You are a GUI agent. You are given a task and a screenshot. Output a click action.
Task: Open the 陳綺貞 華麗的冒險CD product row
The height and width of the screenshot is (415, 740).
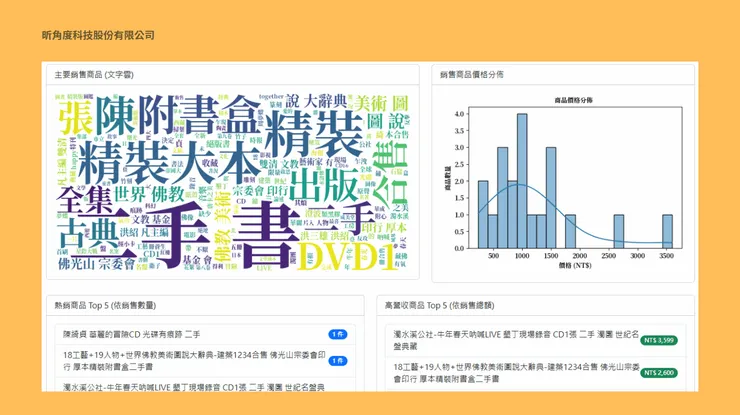tap(205, 334)
